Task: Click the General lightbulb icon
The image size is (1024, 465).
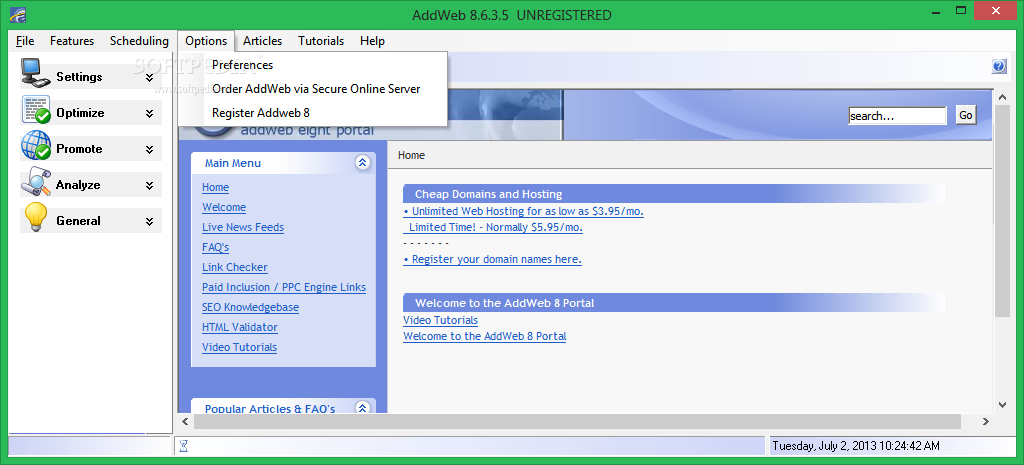Action: [x=35, y=217]
